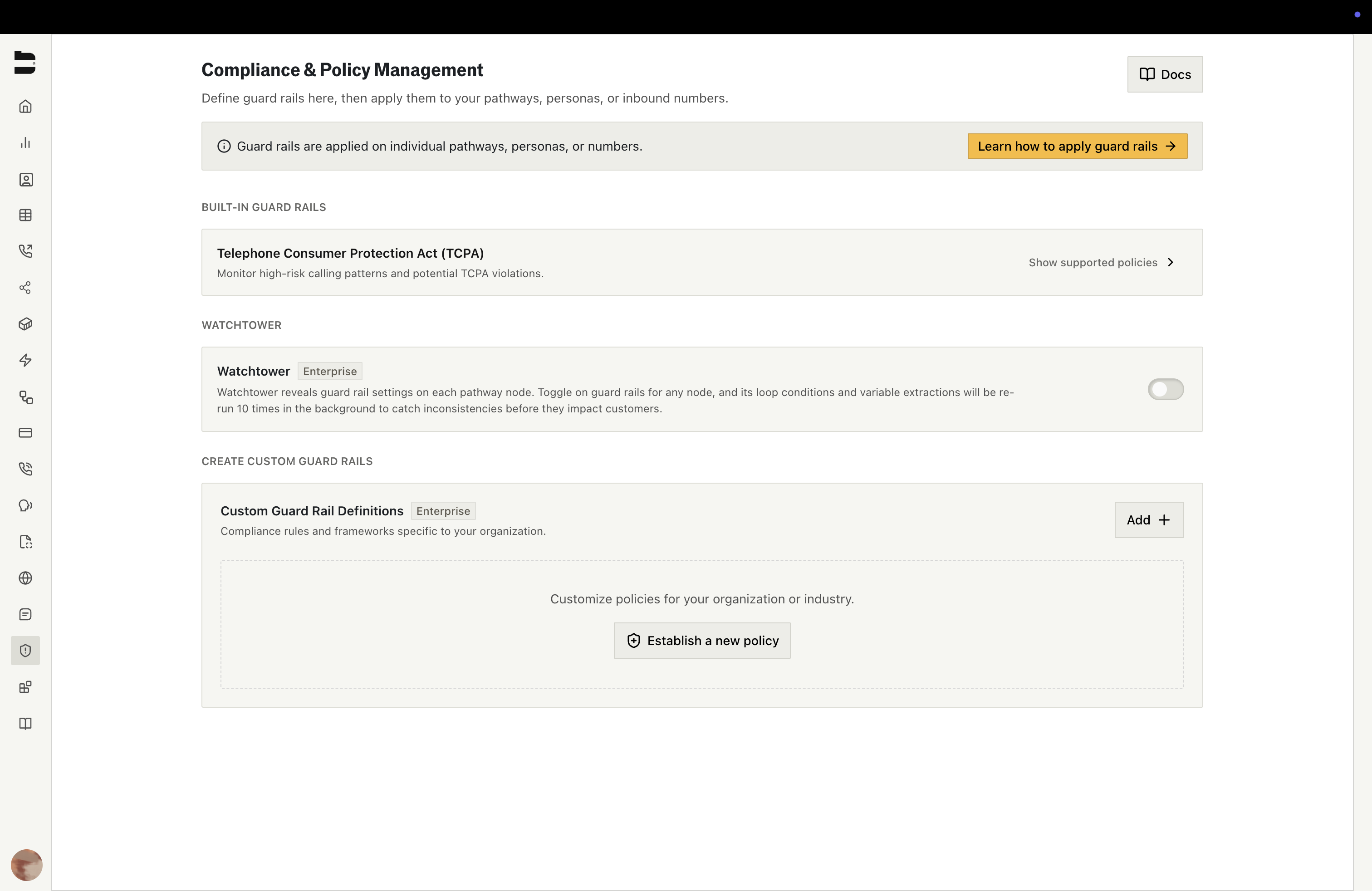
Task: Open the share nodes pathway icon
Action: pyautogui.click(x=25, y=288)
